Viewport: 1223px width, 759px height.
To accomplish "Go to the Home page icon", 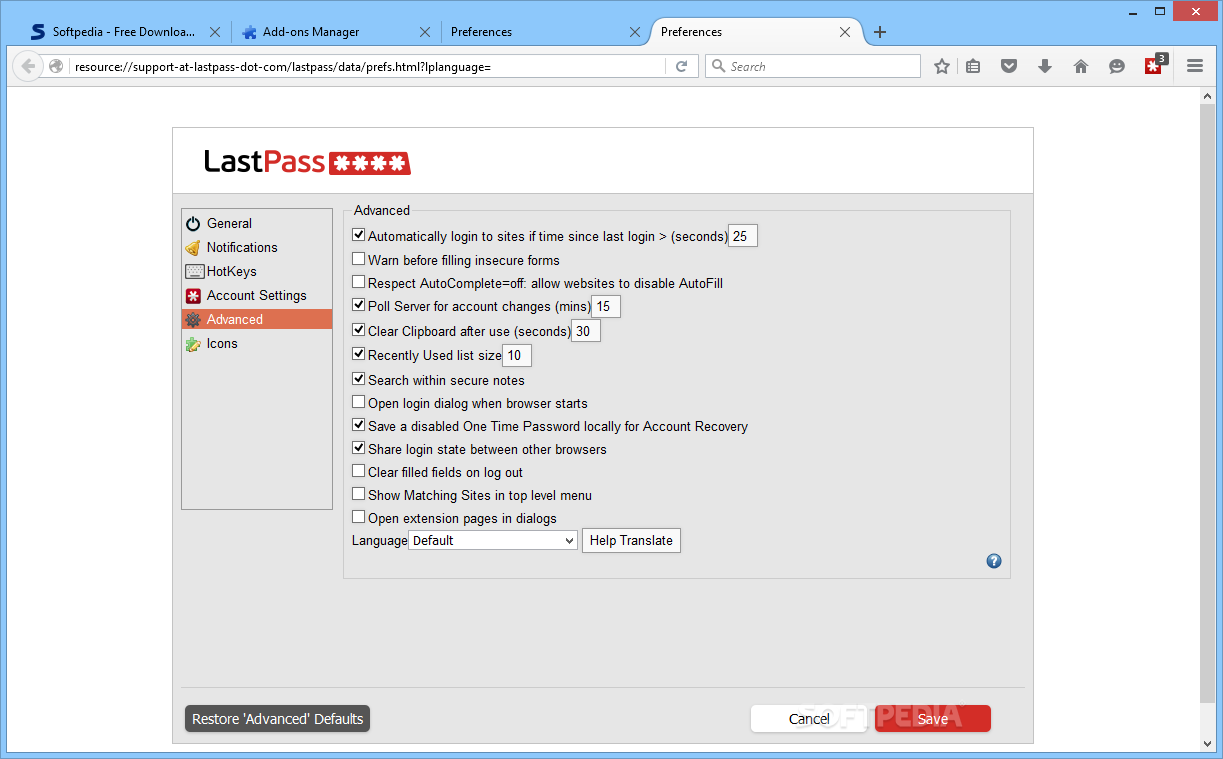I will pyautogui.click(x=1081, y=66).
